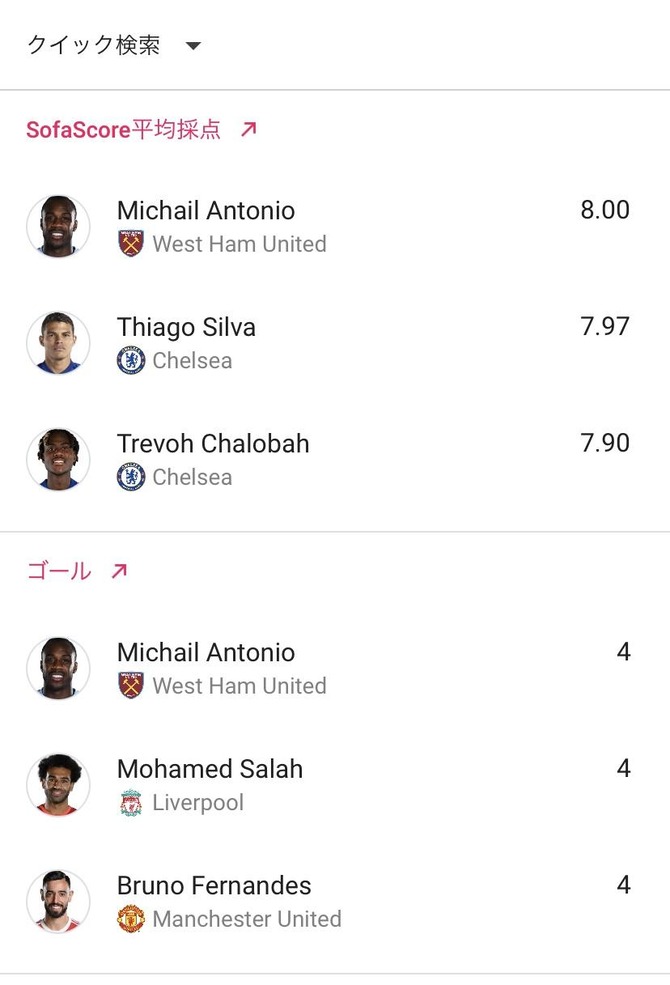Screen dimensions: 670x985
Task: Open the ゴール ranking link
Action: coord(58,571)
